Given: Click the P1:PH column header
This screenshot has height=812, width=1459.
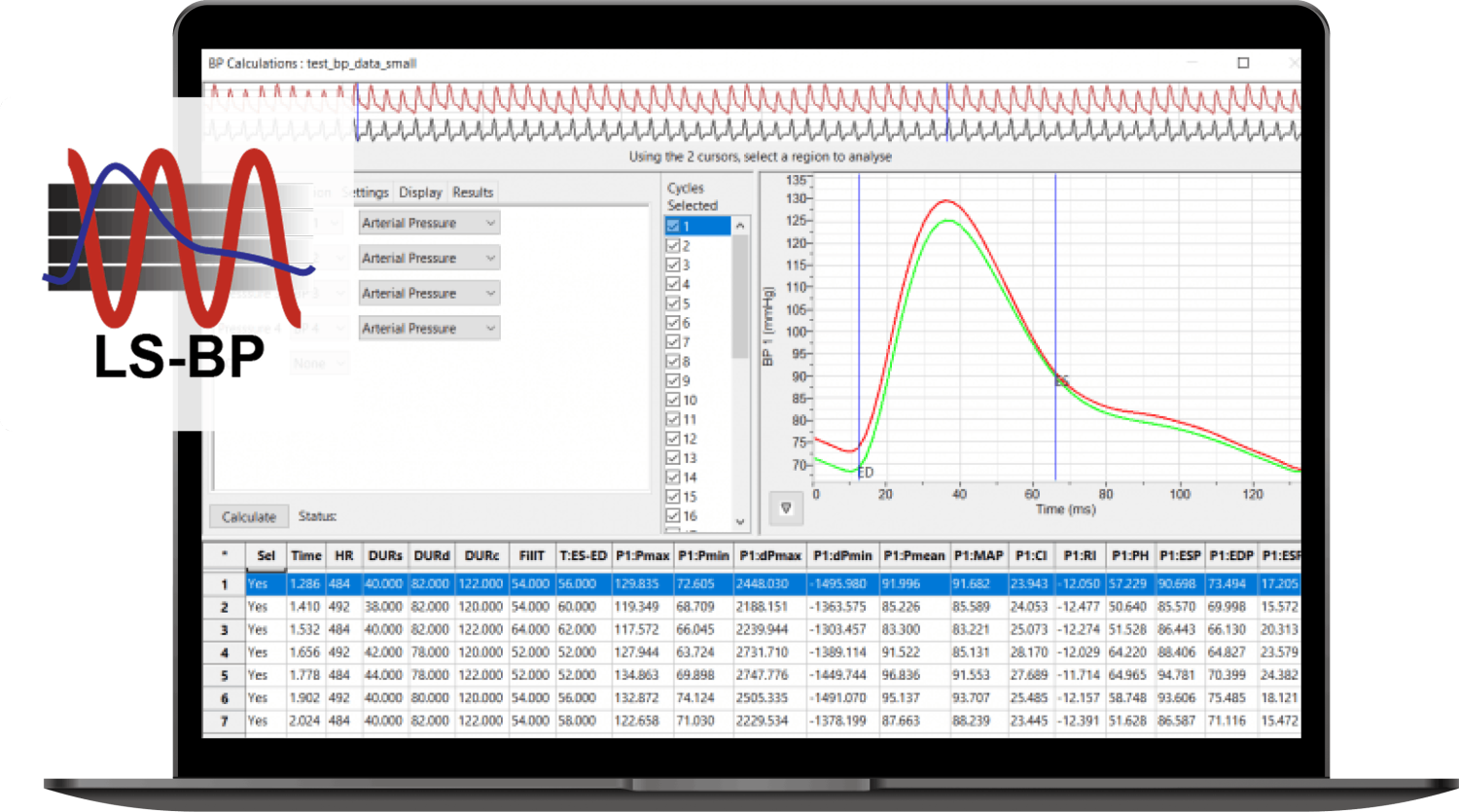Looking at the screenshot, I should 1129,555.
